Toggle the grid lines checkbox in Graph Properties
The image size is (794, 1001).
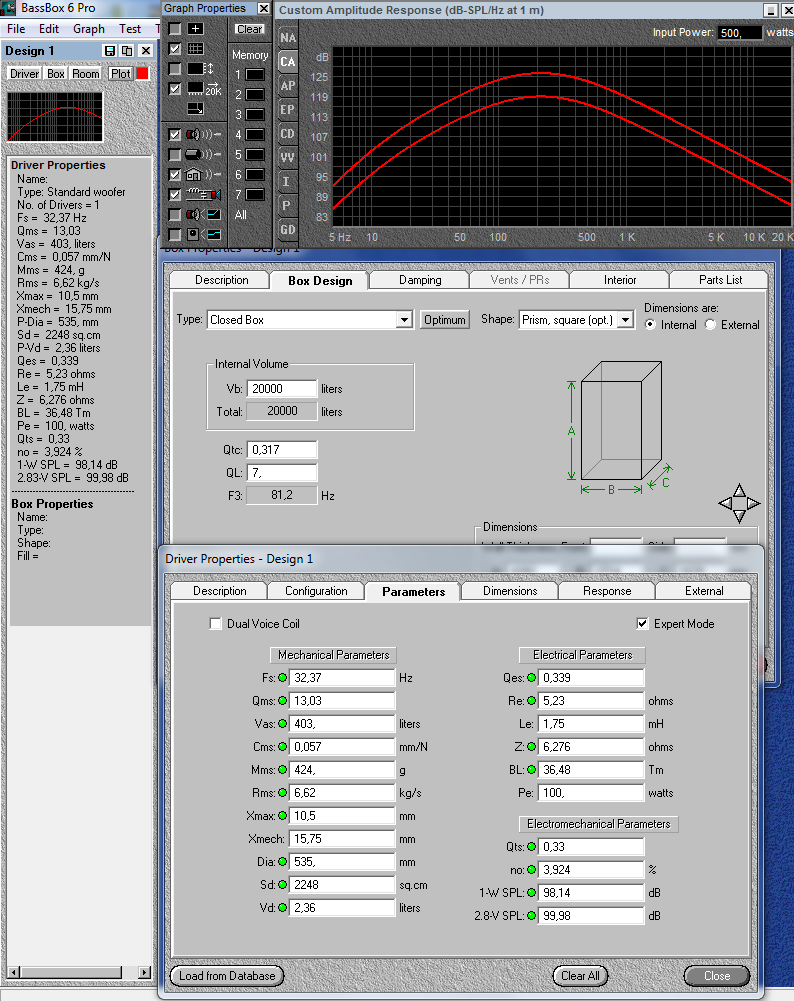175,49
